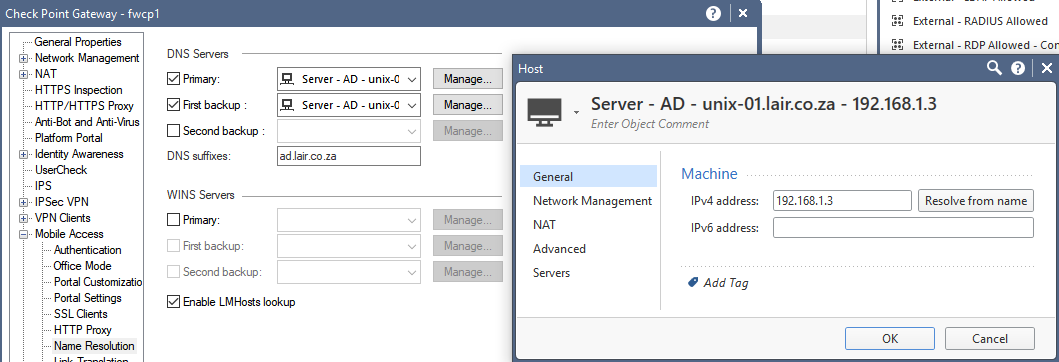Select Authentication under Mobile Access

[x=88, y=250]
